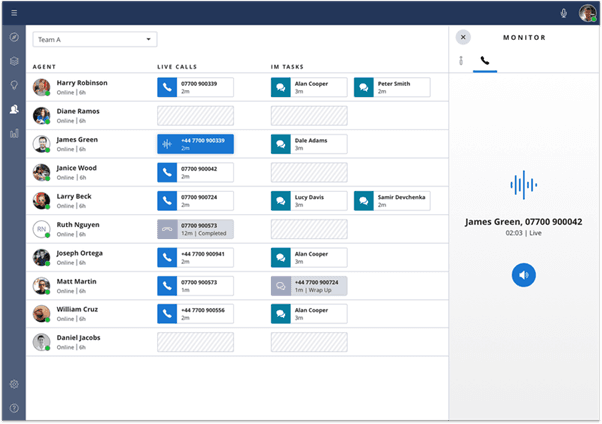This screenshot has width=602, height=424.
Task: Open Peter Smith IM task
Action: point(392,87)
